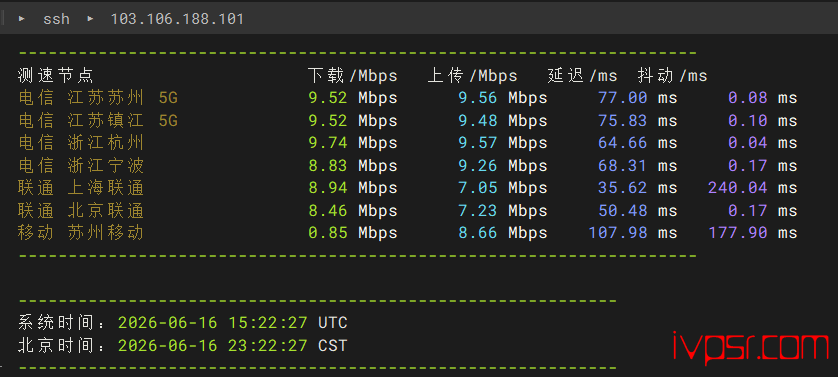The width and height of the screenshot is (838, 377).
Task: Click the 2026-06-16 15:22:27 UTC timestamp
Action: [232, 322]
